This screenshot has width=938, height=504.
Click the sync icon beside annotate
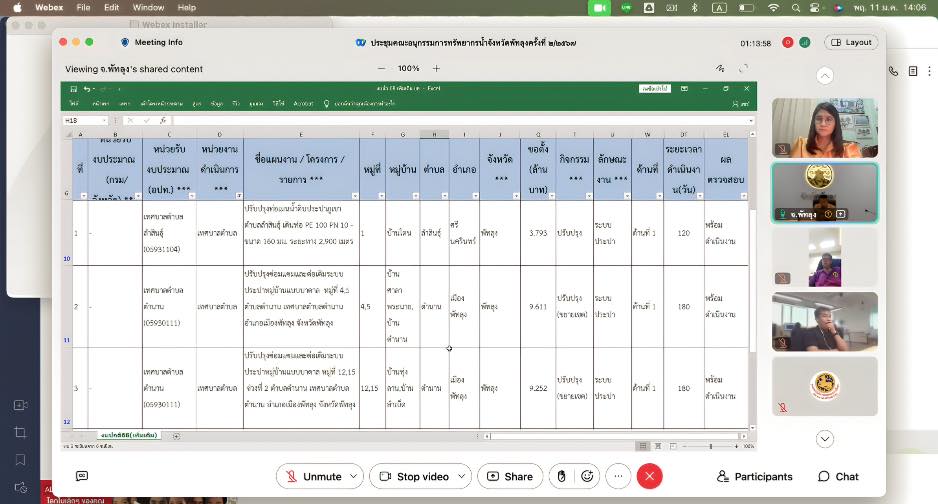tap(743, 69)
